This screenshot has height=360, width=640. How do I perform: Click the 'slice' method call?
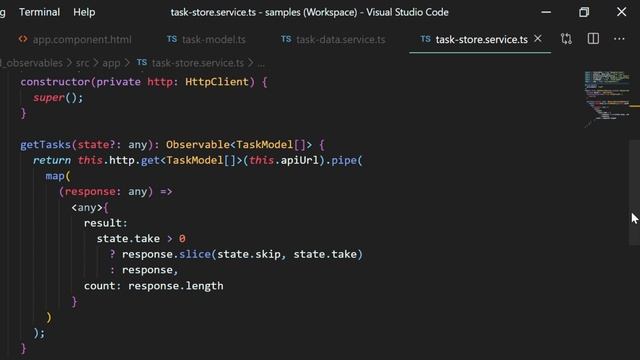point(194,254)
